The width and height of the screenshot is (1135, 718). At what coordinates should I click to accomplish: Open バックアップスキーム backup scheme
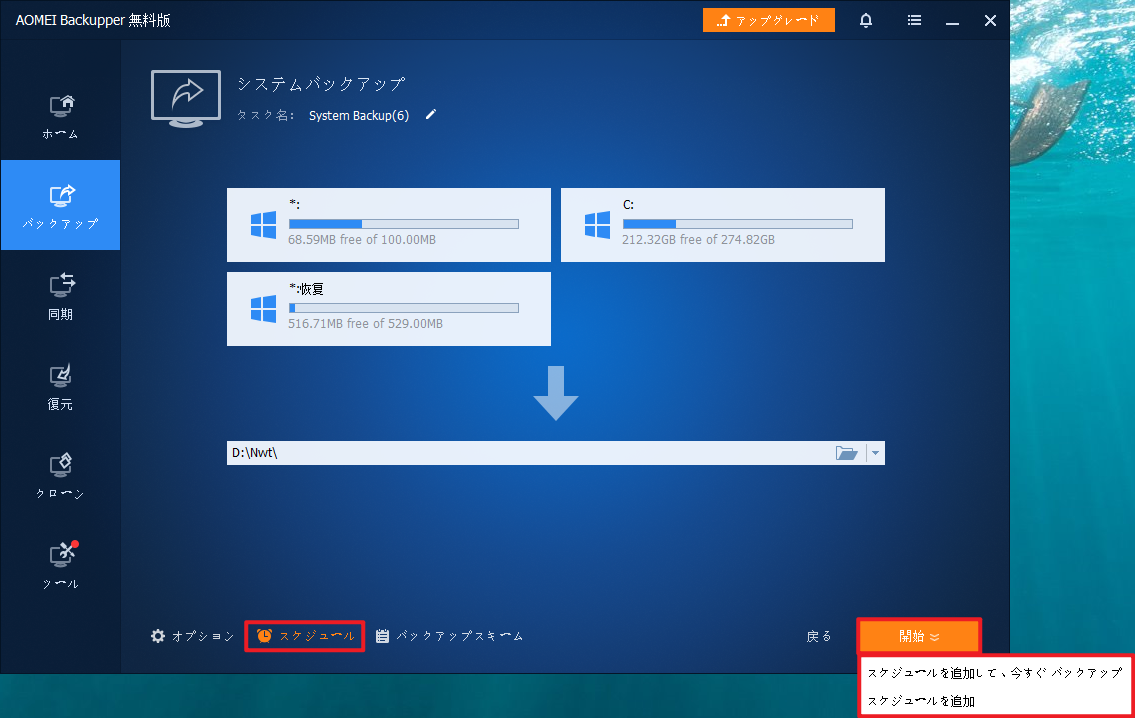(x=450, y=636)
